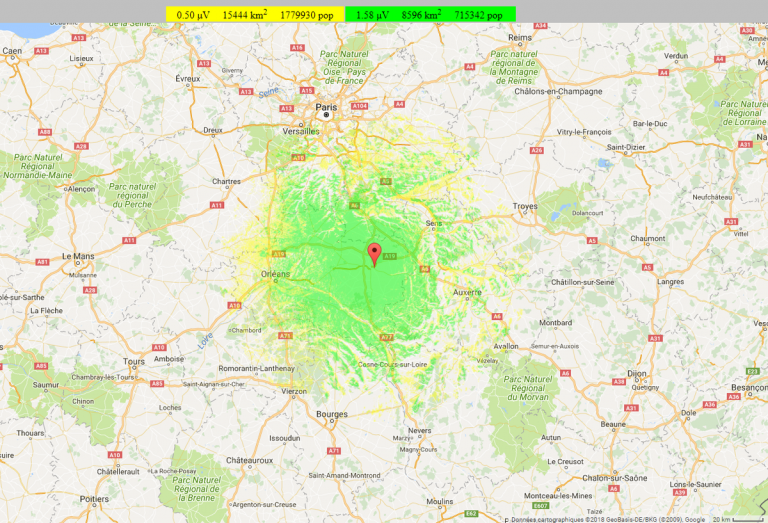Click the yellow 0.50 µV legend box
The width and height of the screenshot is (768, 523).
click(x=254, y=14)
